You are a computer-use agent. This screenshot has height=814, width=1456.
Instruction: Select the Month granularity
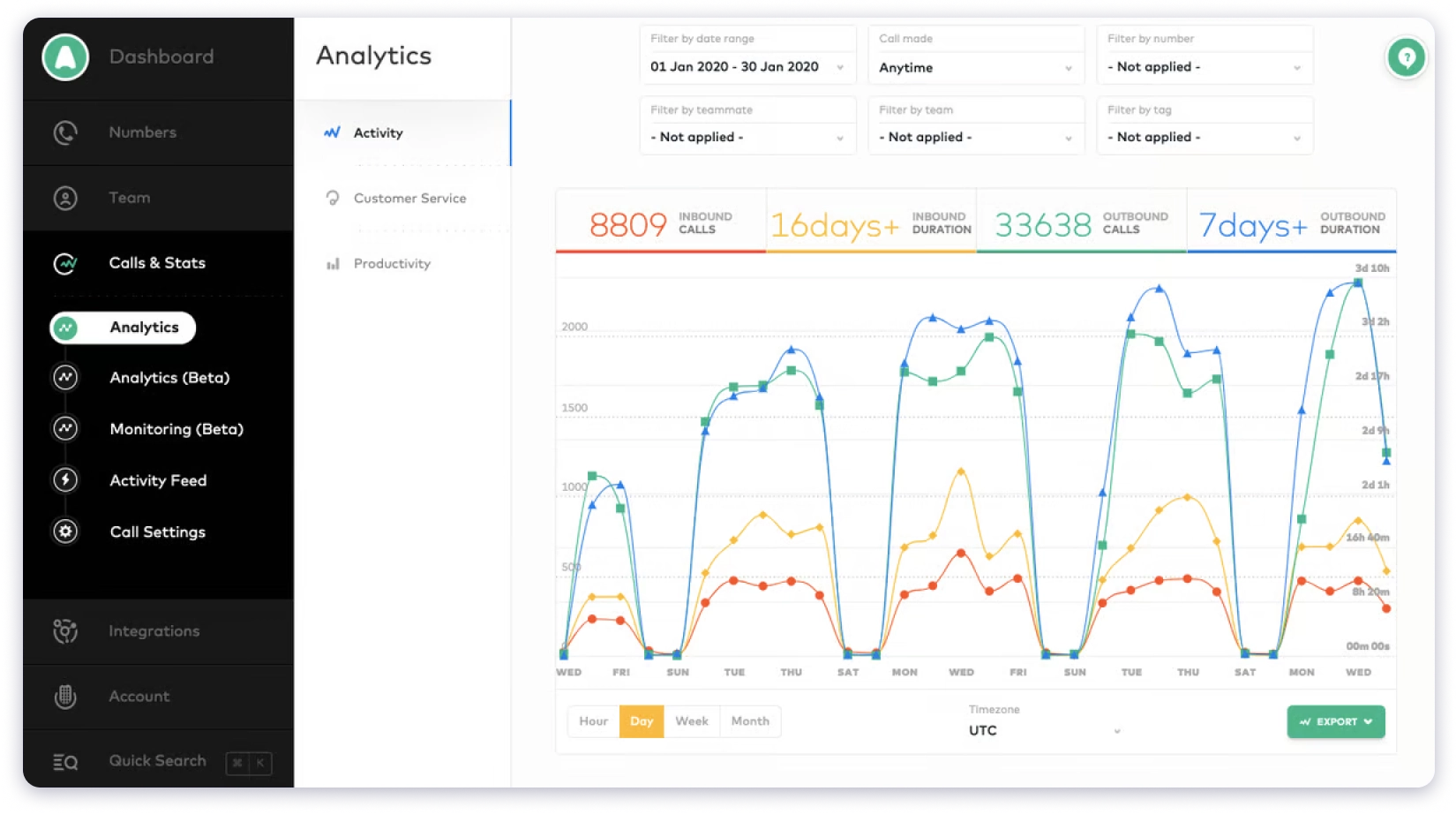point(750,721)
